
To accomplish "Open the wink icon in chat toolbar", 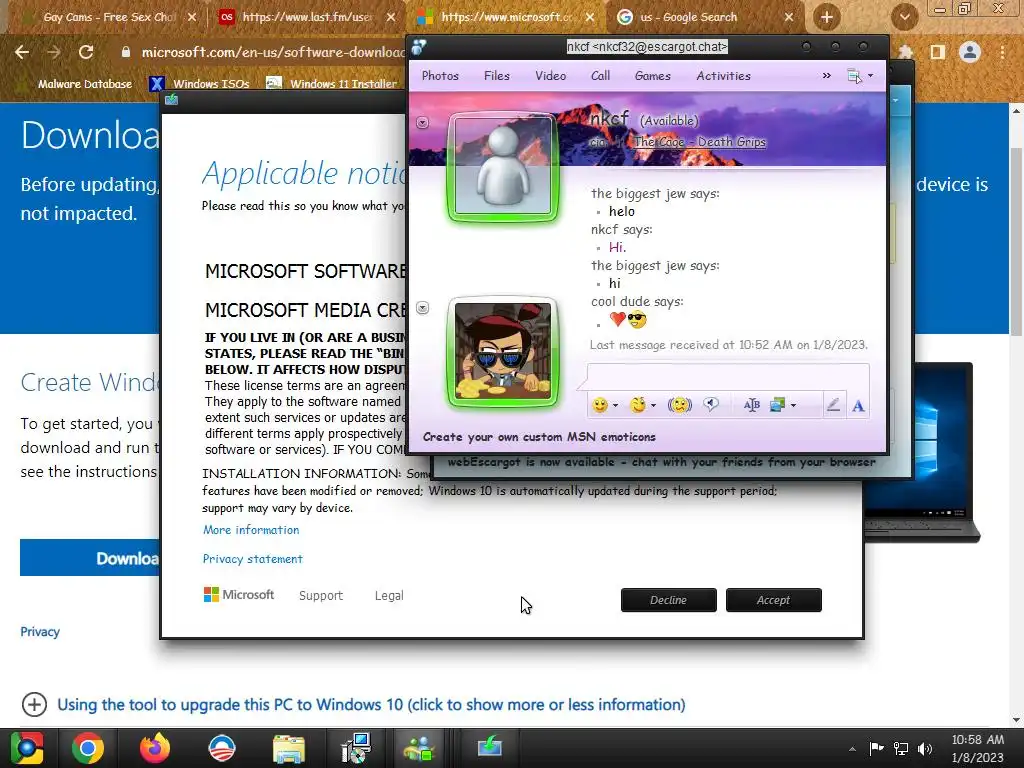I will click(637, 405).
